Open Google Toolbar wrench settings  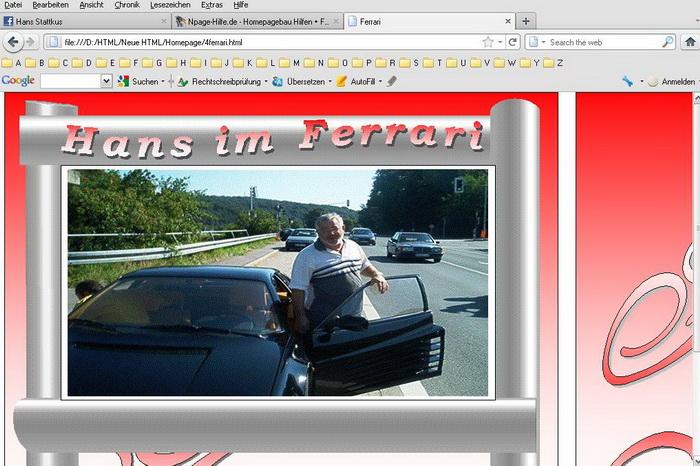(627, 81)
